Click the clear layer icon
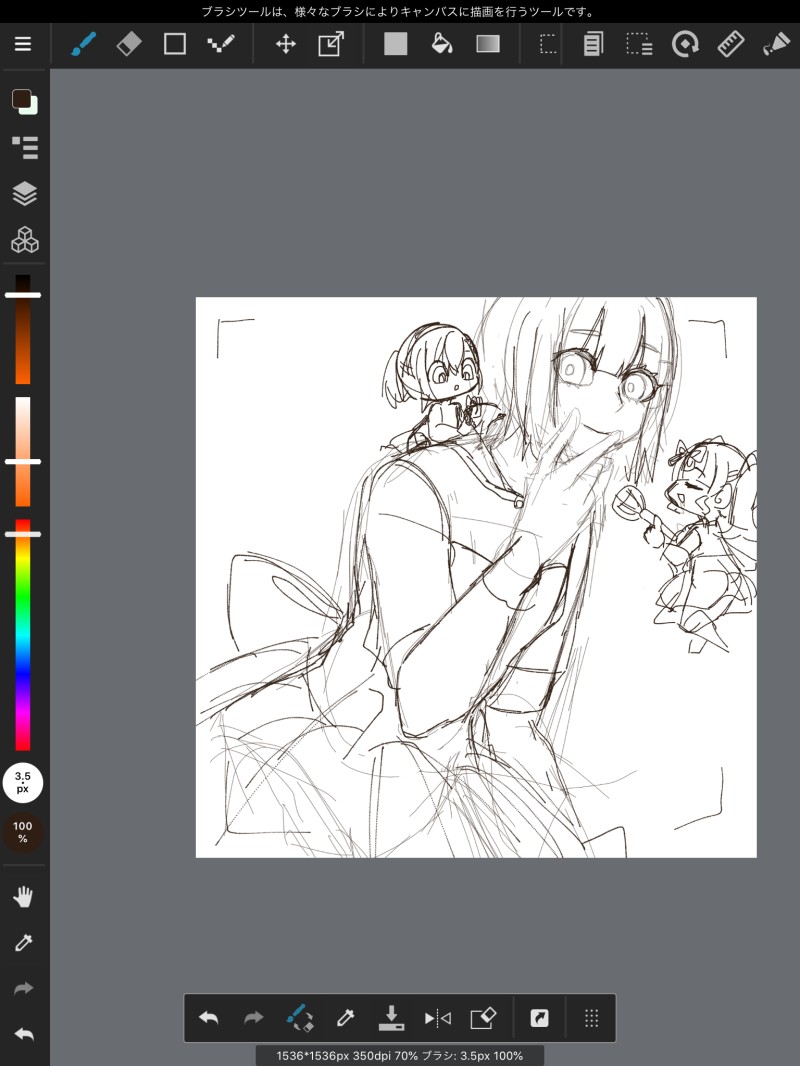Image resolution: width=800 pixels, height=1066 pixels. [x=483, y=1018]
